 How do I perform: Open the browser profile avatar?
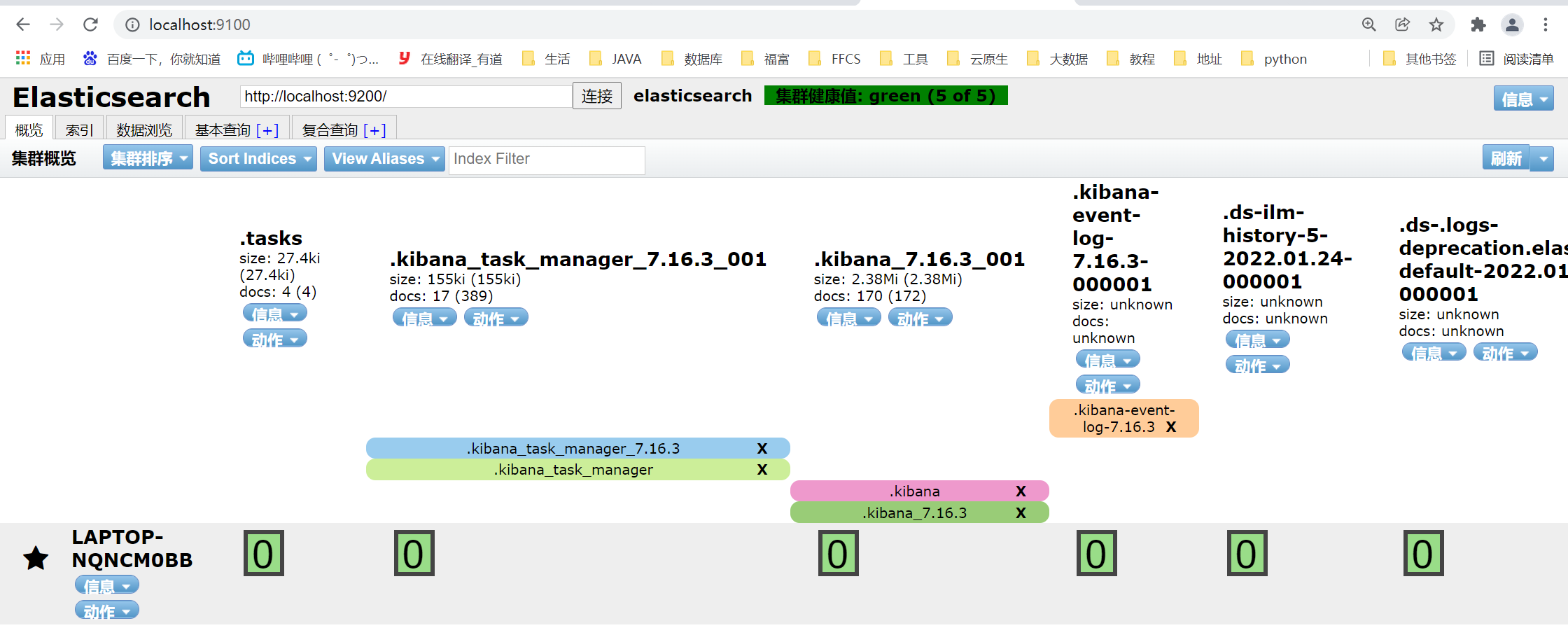pos(1512,25)
